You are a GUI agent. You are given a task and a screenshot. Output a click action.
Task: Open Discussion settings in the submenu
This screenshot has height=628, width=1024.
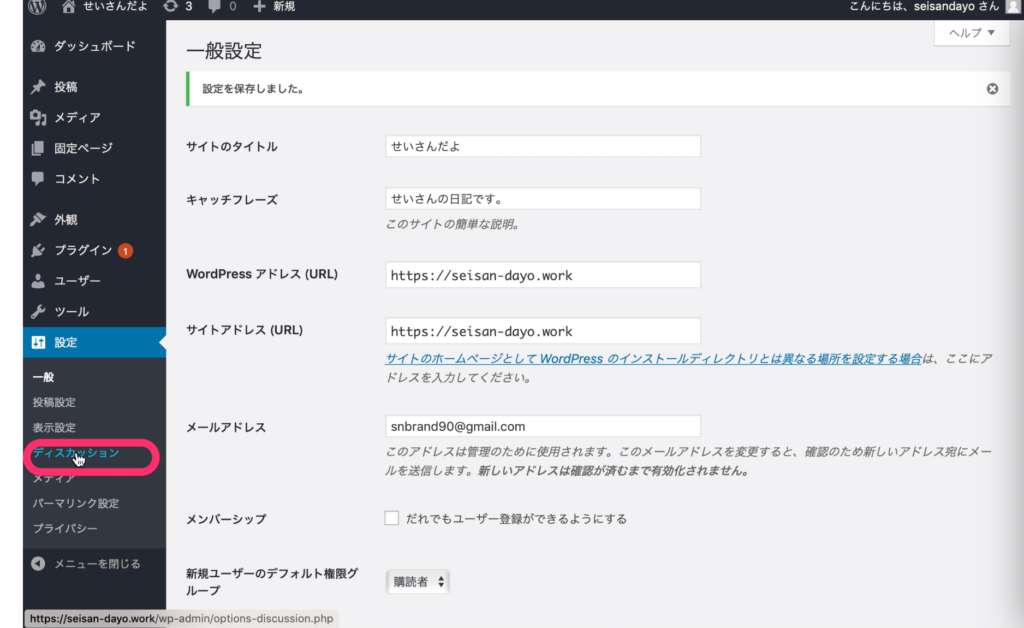coord(76,453)
